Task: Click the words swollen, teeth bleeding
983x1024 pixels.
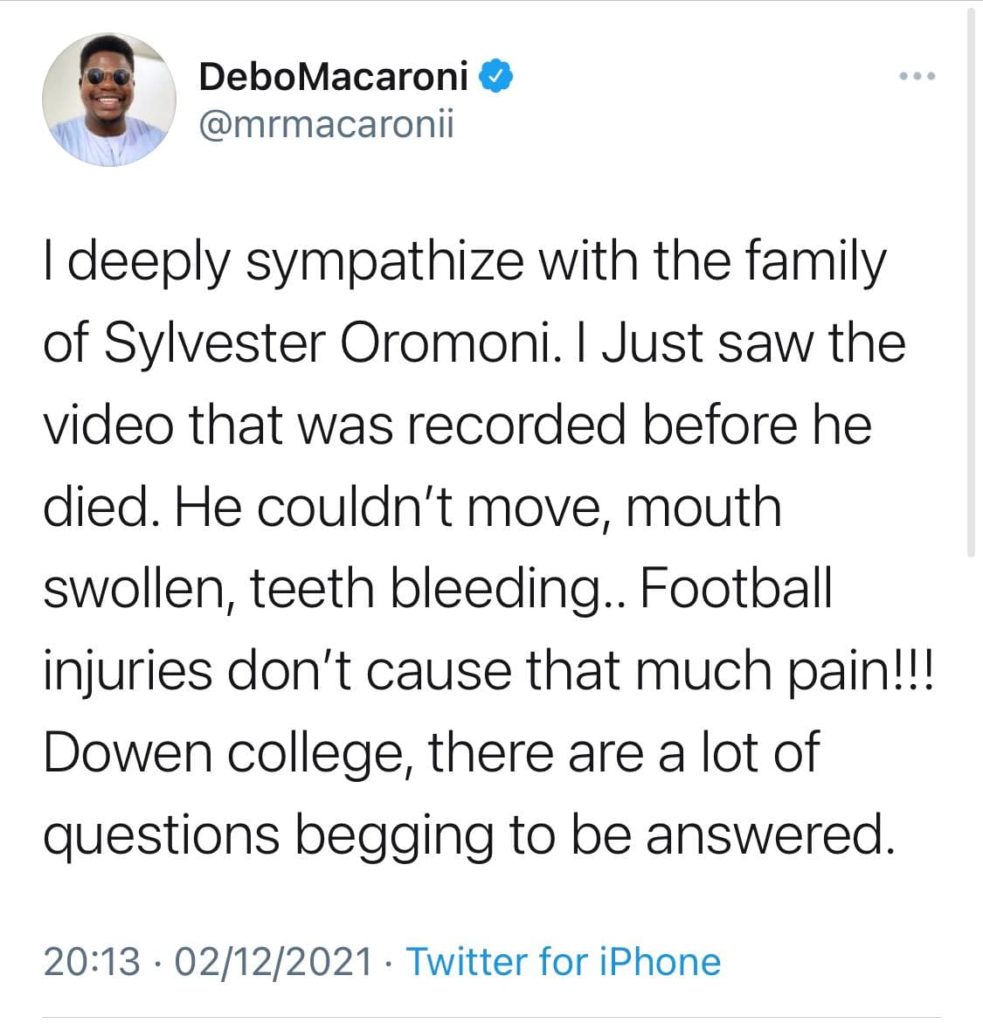Action: tap(329, 590)
